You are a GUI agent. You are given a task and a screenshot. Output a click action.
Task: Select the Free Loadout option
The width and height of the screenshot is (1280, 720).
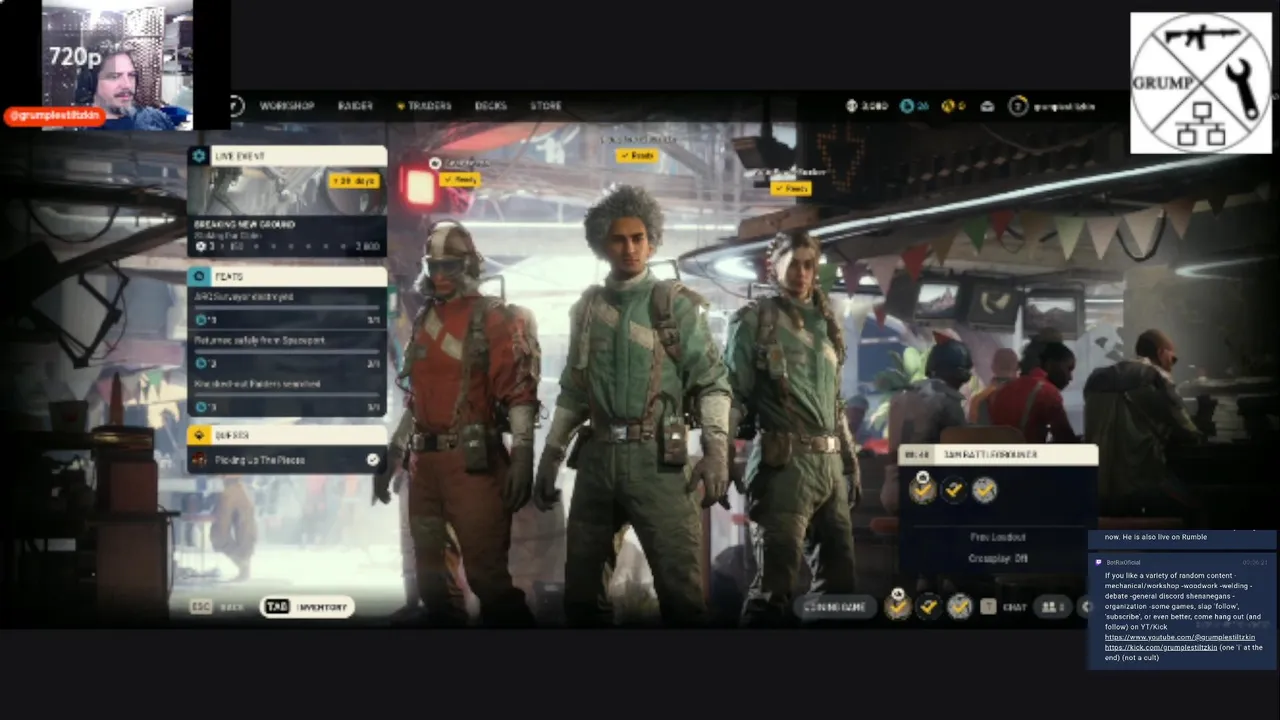(x=997, y=537)
